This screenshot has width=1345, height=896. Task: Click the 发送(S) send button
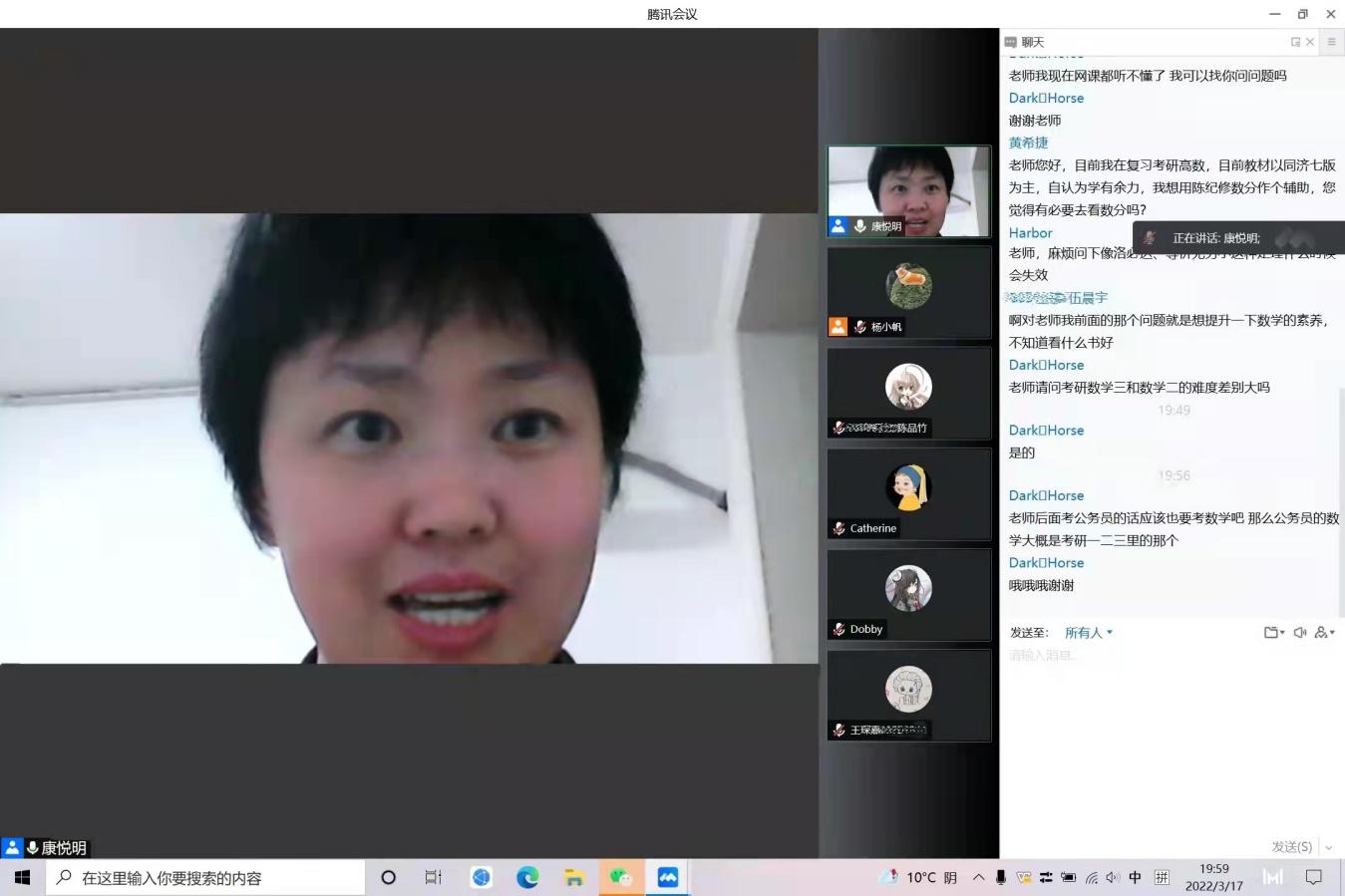pyautogui.click(x=1291, y=846)
